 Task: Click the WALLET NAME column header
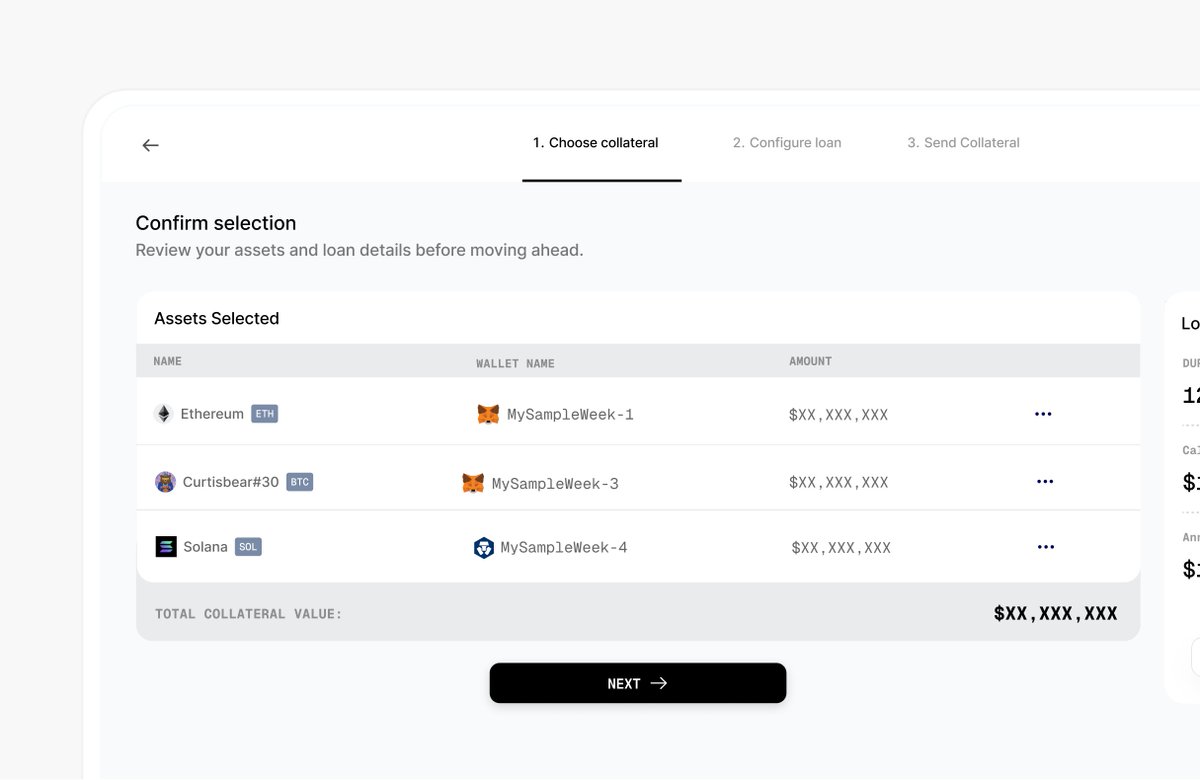pos(515,363)
